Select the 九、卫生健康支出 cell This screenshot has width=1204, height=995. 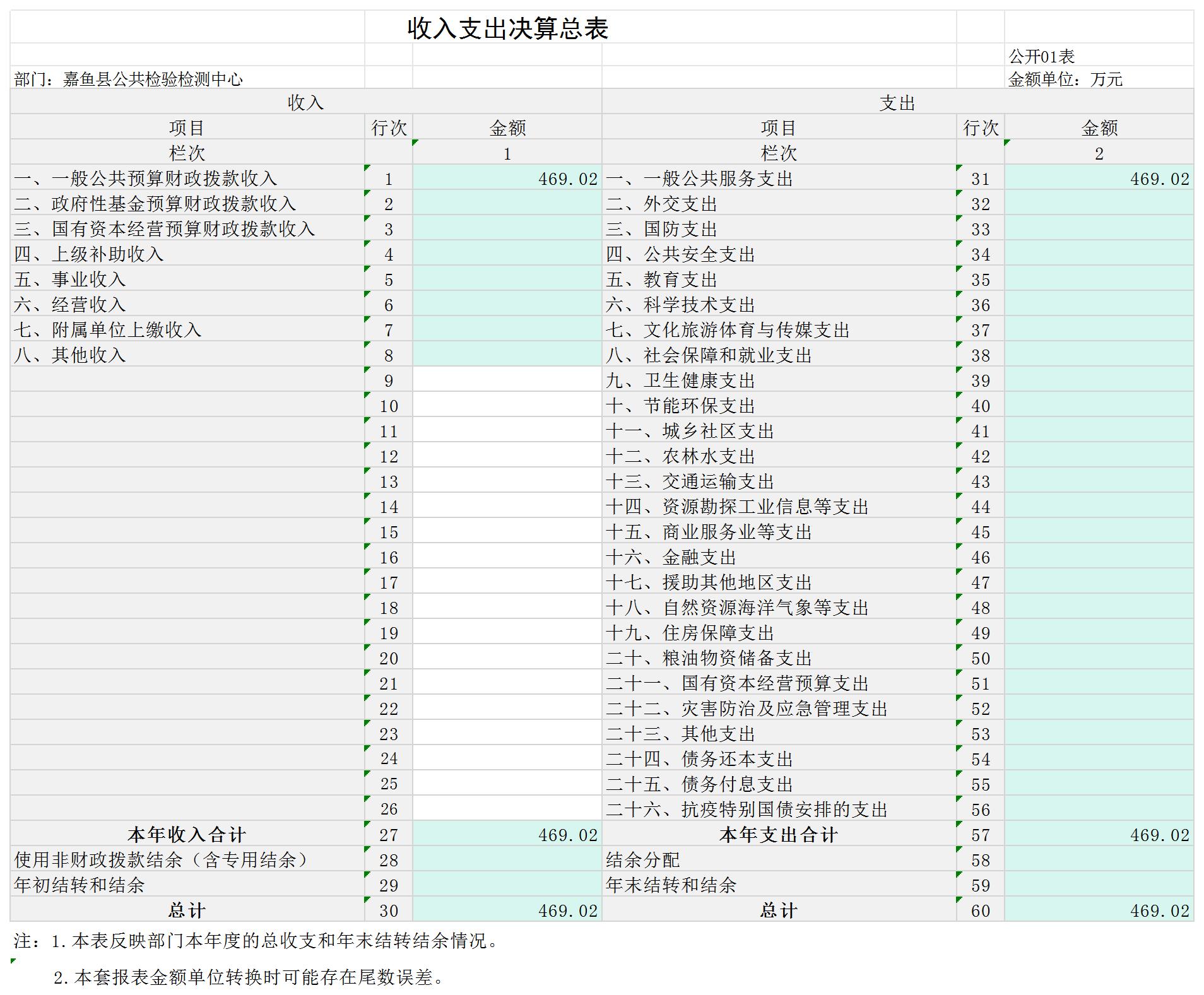pyautogui.click(x=680, y=380)
